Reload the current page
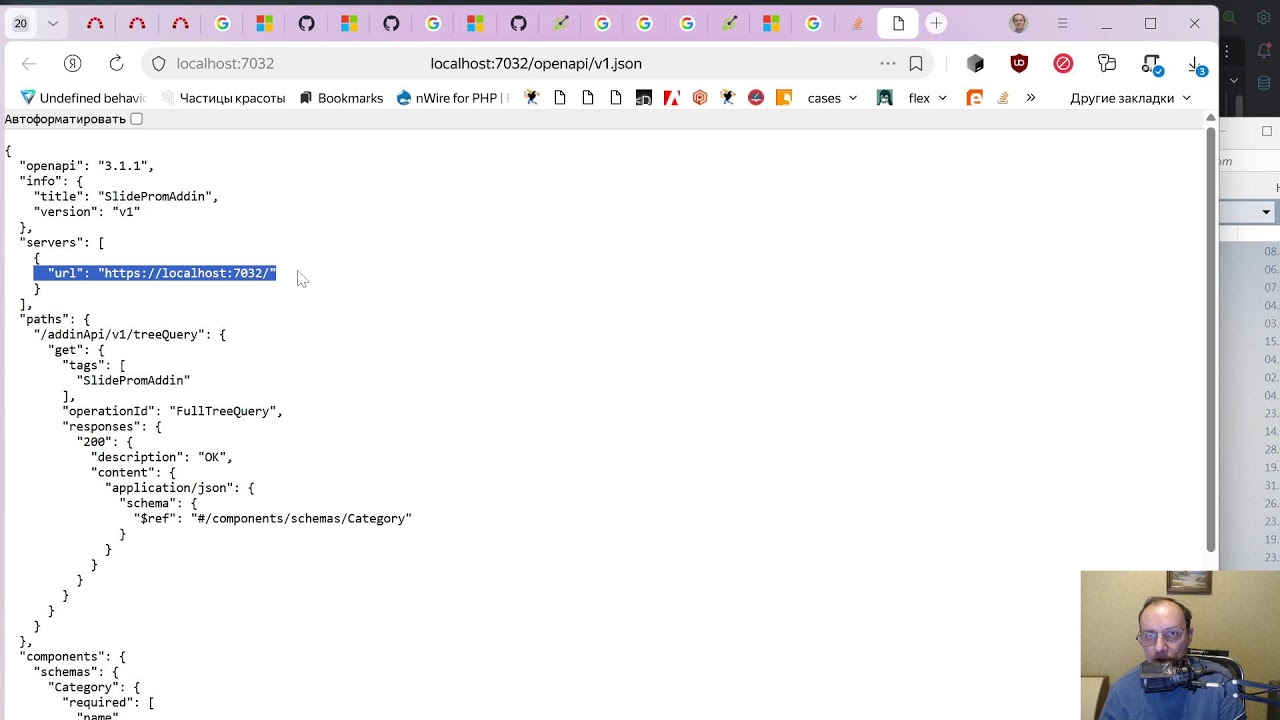This screenshot has width=1280, height=720. (x=116, y=63)
